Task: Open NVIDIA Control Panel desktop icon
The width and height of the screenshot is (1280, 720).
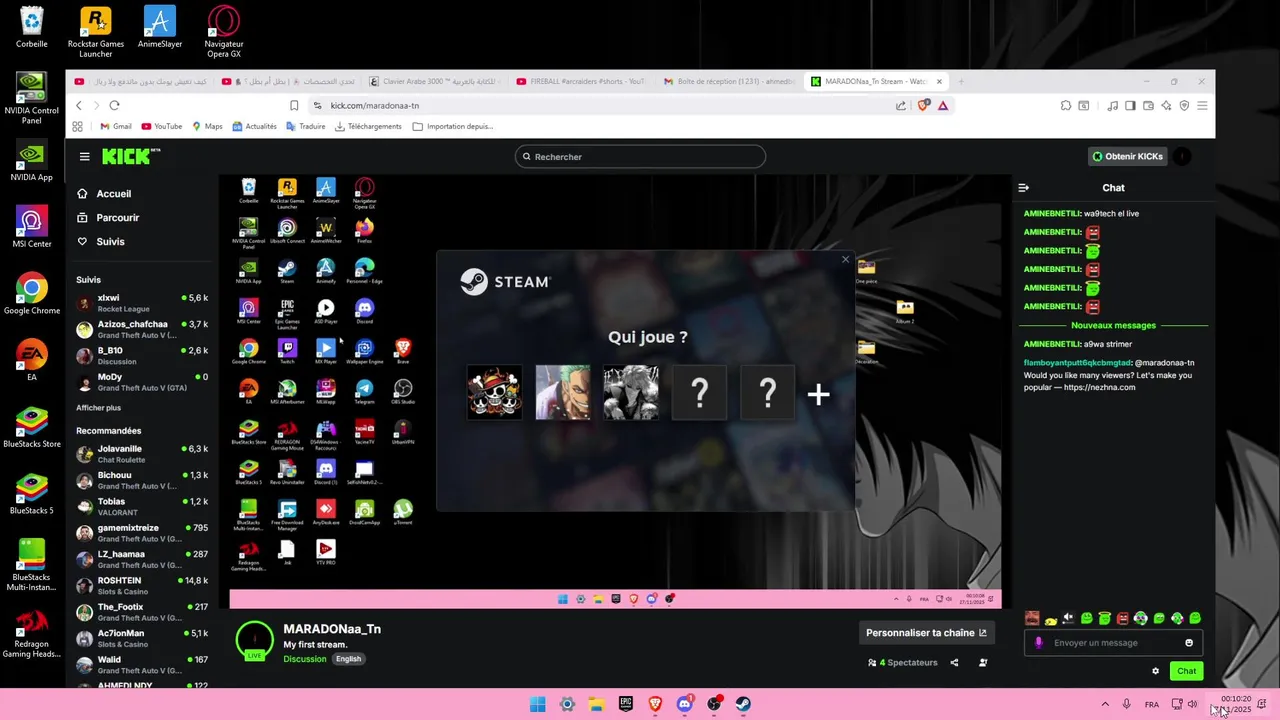Action: [31, 98]
